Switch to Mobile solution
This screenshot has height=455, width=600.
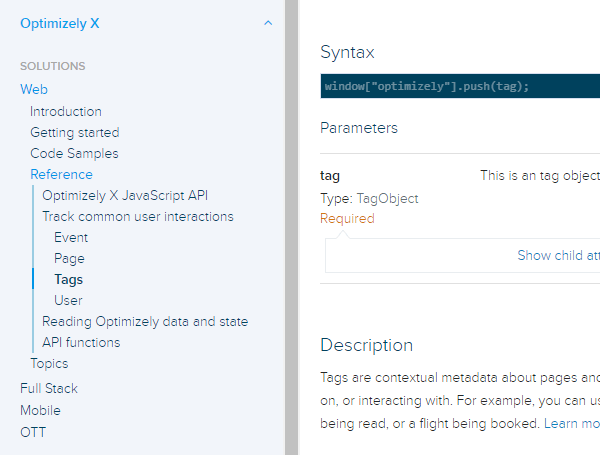click(40, 410)
